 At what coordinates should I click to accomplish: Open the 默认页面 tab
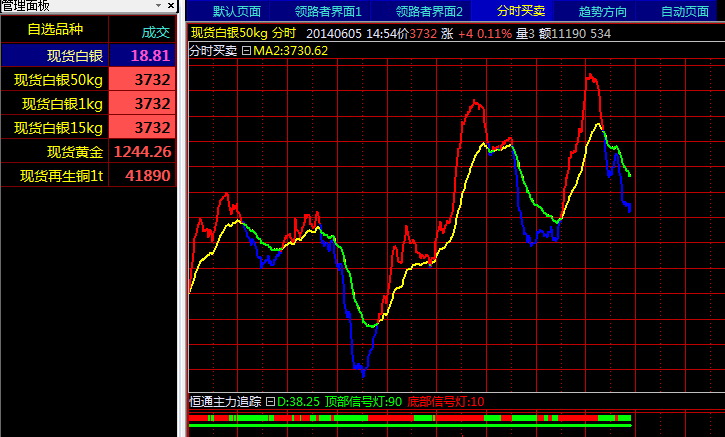click(x=237, y=11)
